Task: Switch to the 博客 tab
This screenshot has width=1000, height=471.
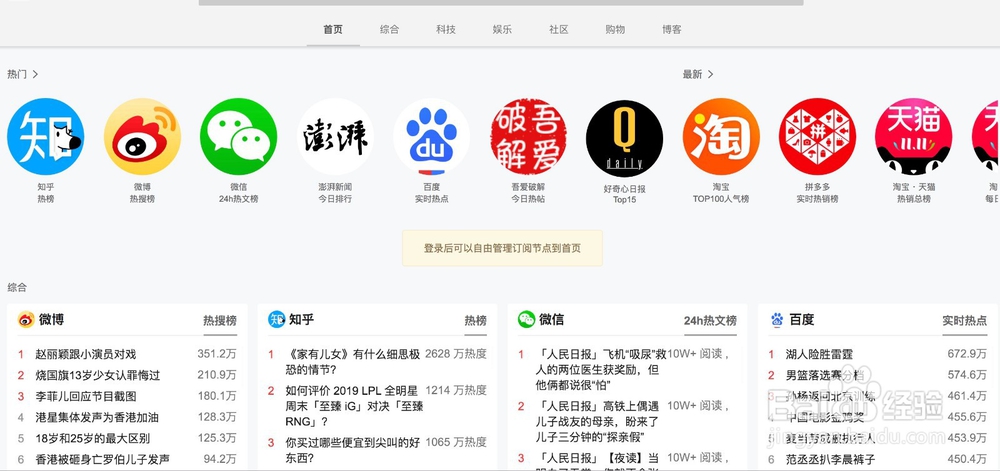Action: tap(672, 29)
